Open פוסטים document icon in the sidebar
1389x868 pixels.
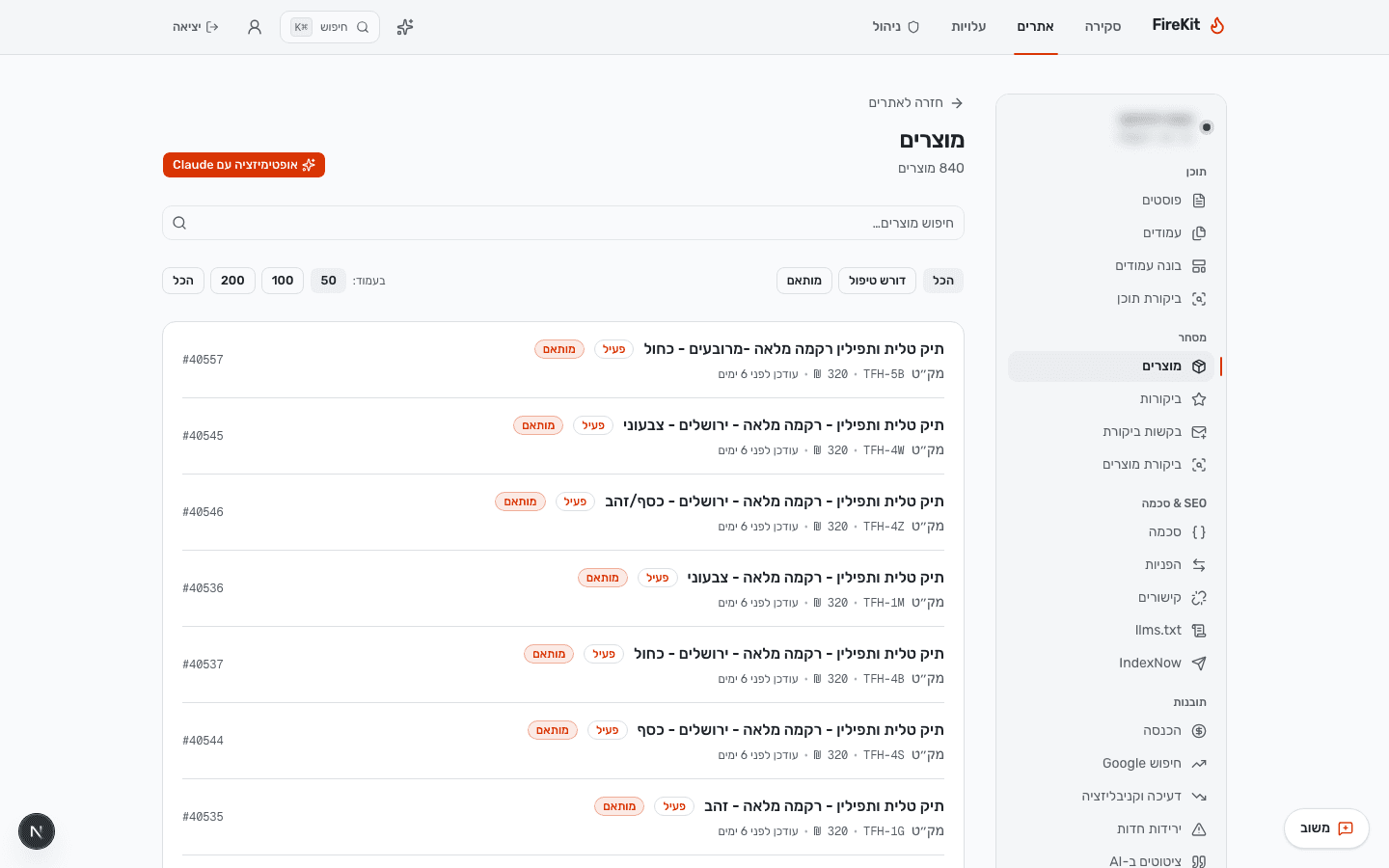tap(1199, 201)
